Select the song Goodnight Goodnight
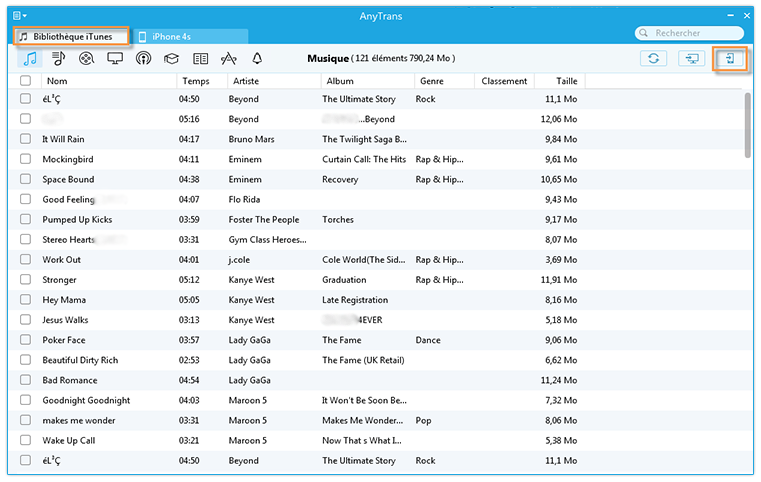The width and height of the screenshot is (761, 482). pyautogui.click(x=86, y=400)
